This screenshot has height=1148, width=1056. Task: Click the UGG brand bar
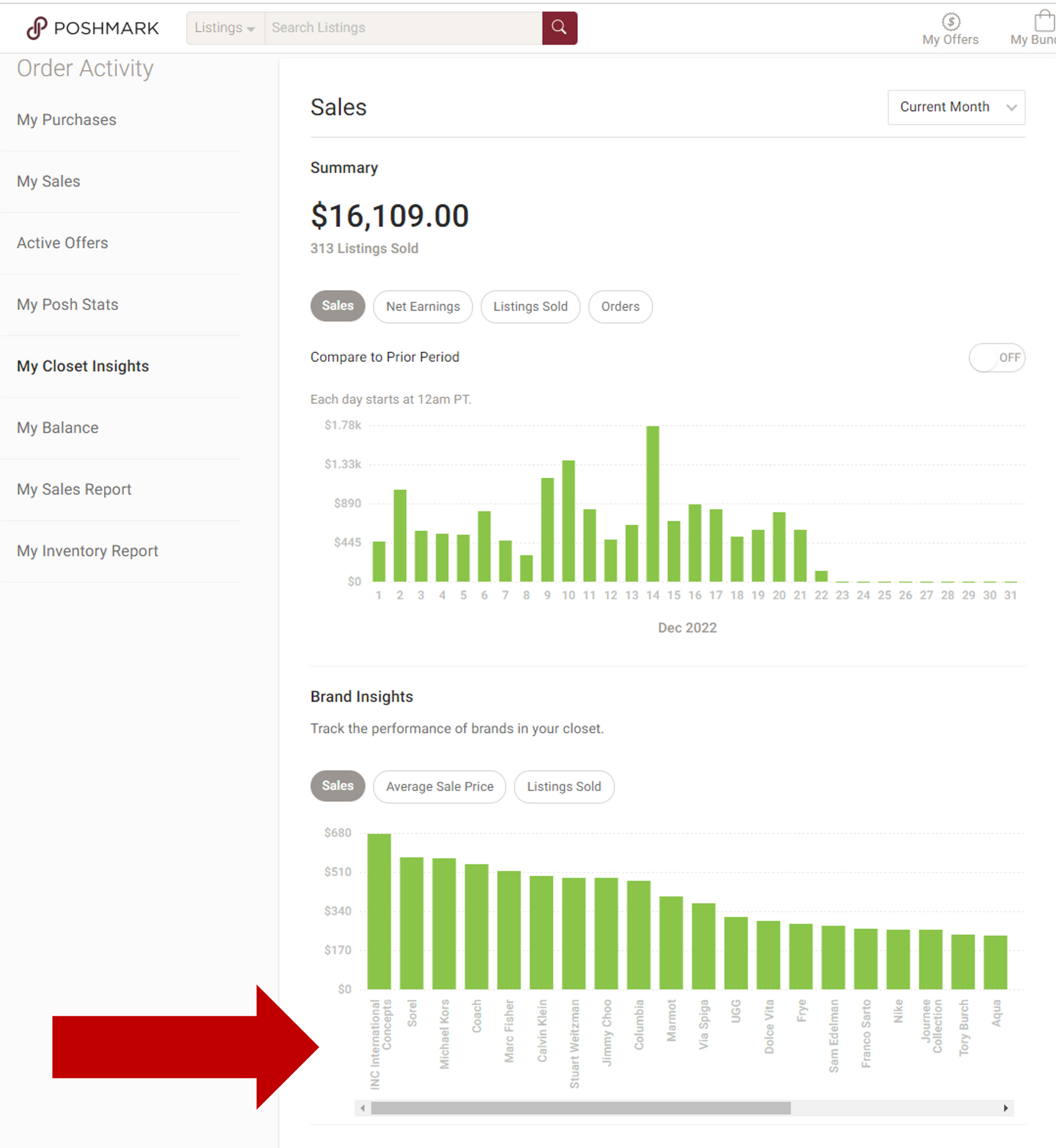point(736,953)
